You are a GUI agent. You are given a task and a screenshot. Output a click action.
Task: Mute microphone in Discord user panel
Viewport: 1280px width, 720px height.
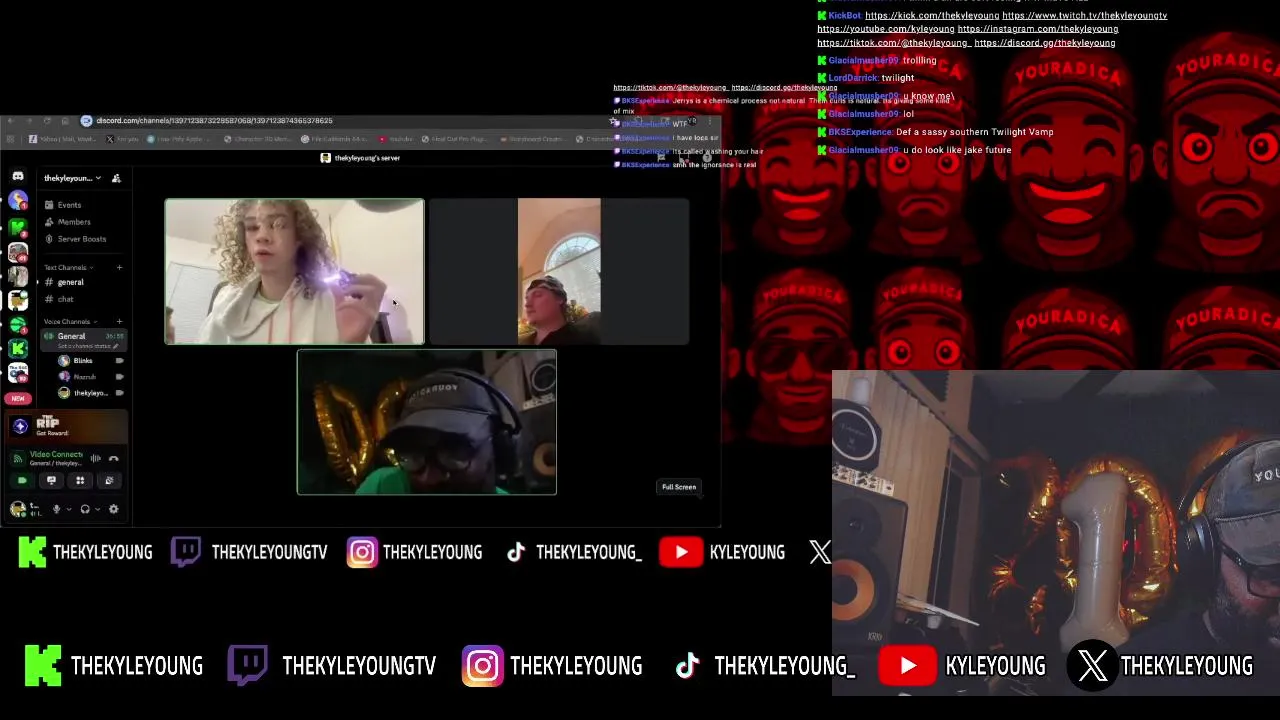tap(56, 509)
